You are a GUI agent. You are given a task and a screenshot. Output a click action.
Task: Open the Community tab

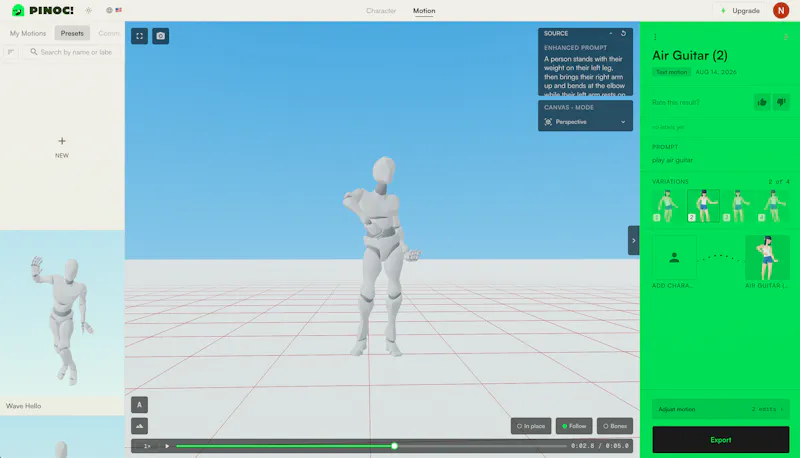[x=109, y=33]
